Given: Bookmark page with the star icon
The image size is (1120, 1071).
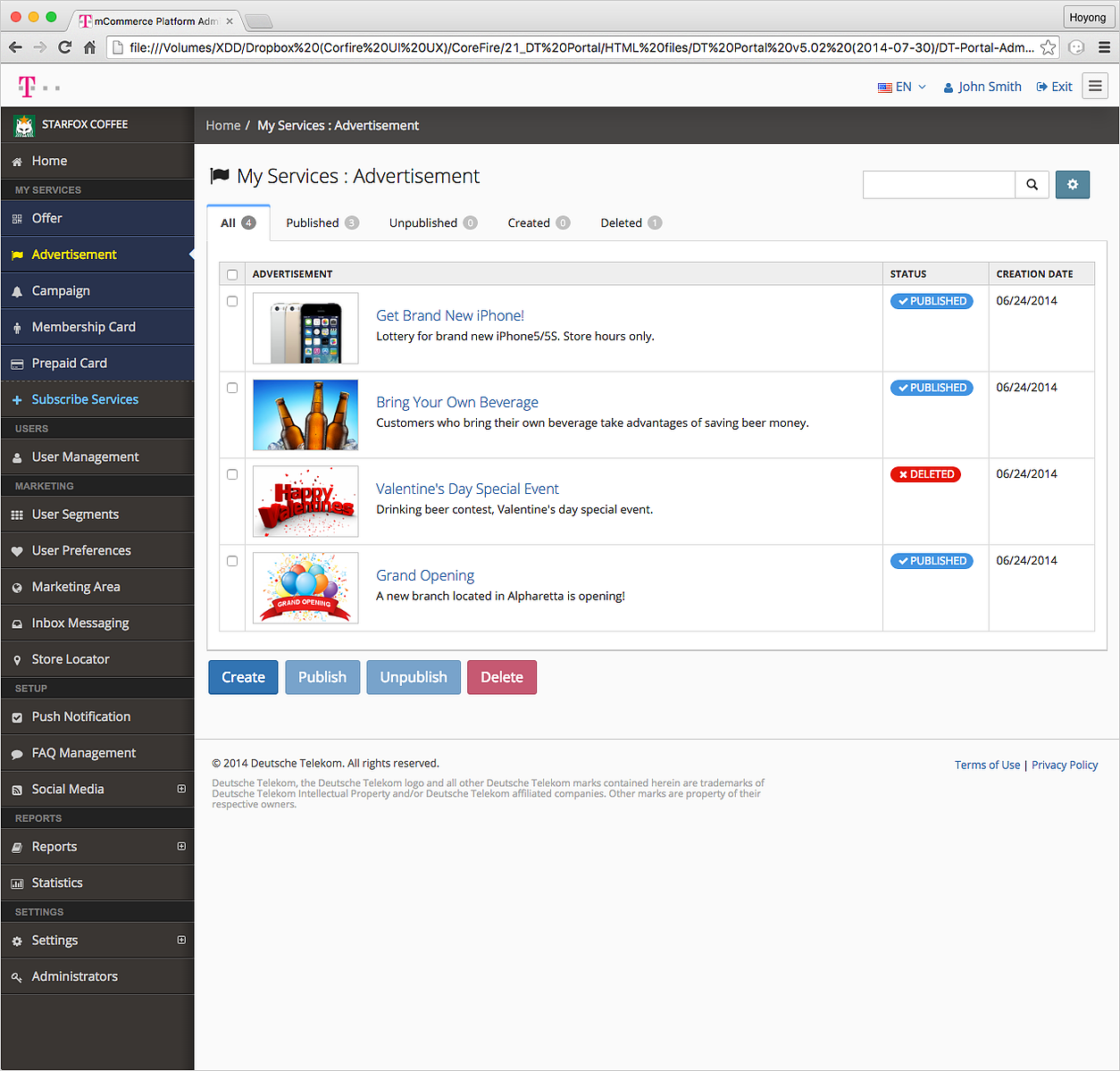Looking at the screenshot, I should (1048, 47).
